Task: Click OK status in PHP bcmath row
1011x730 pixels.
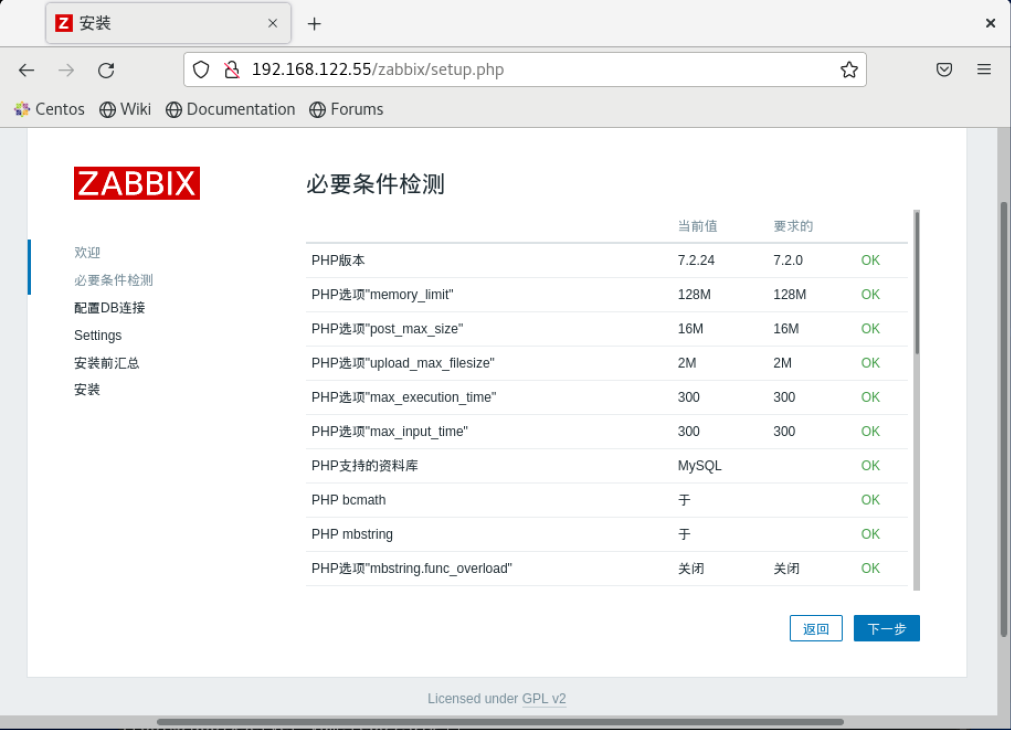Action: [x=870, y=500]
